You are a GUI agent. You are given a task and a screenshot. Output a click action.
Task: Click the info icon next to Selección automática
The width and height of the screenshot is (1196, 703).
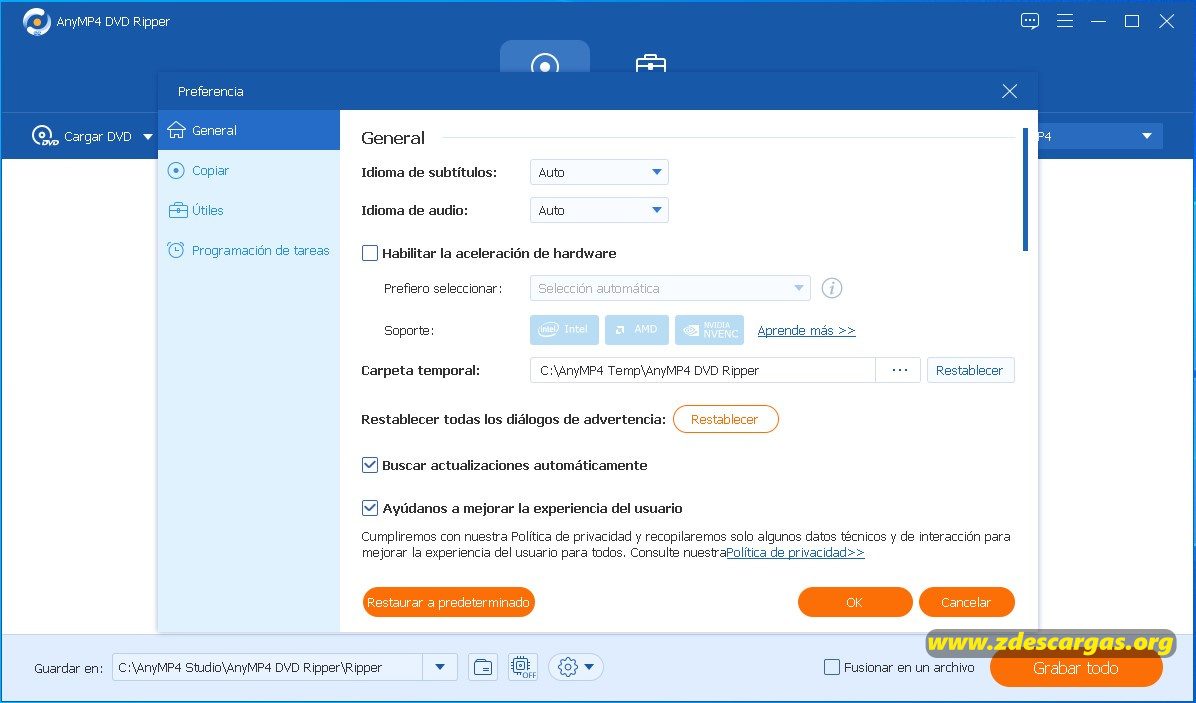click(x=831, y=288)
